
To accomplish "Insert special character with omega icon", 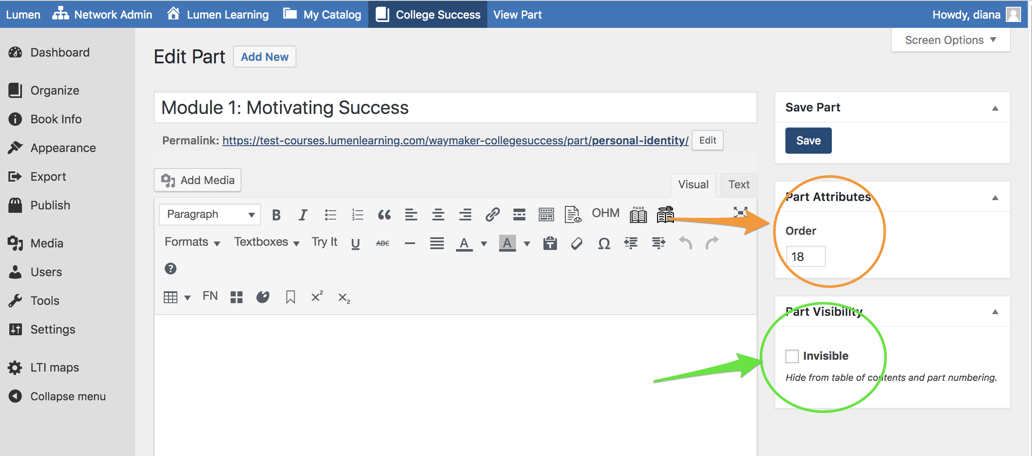I will click(x=604, y=243).
